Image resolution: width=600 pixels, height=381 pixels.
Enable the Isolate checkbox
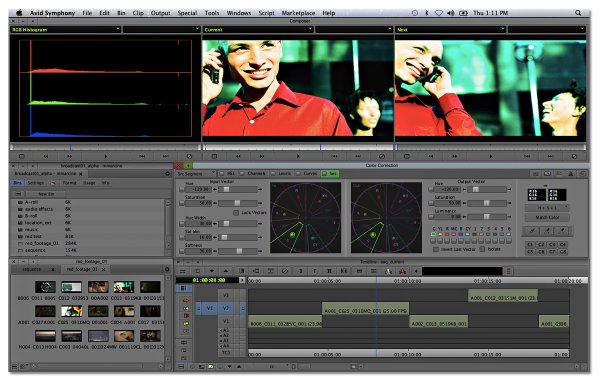[x=482, y=249]
